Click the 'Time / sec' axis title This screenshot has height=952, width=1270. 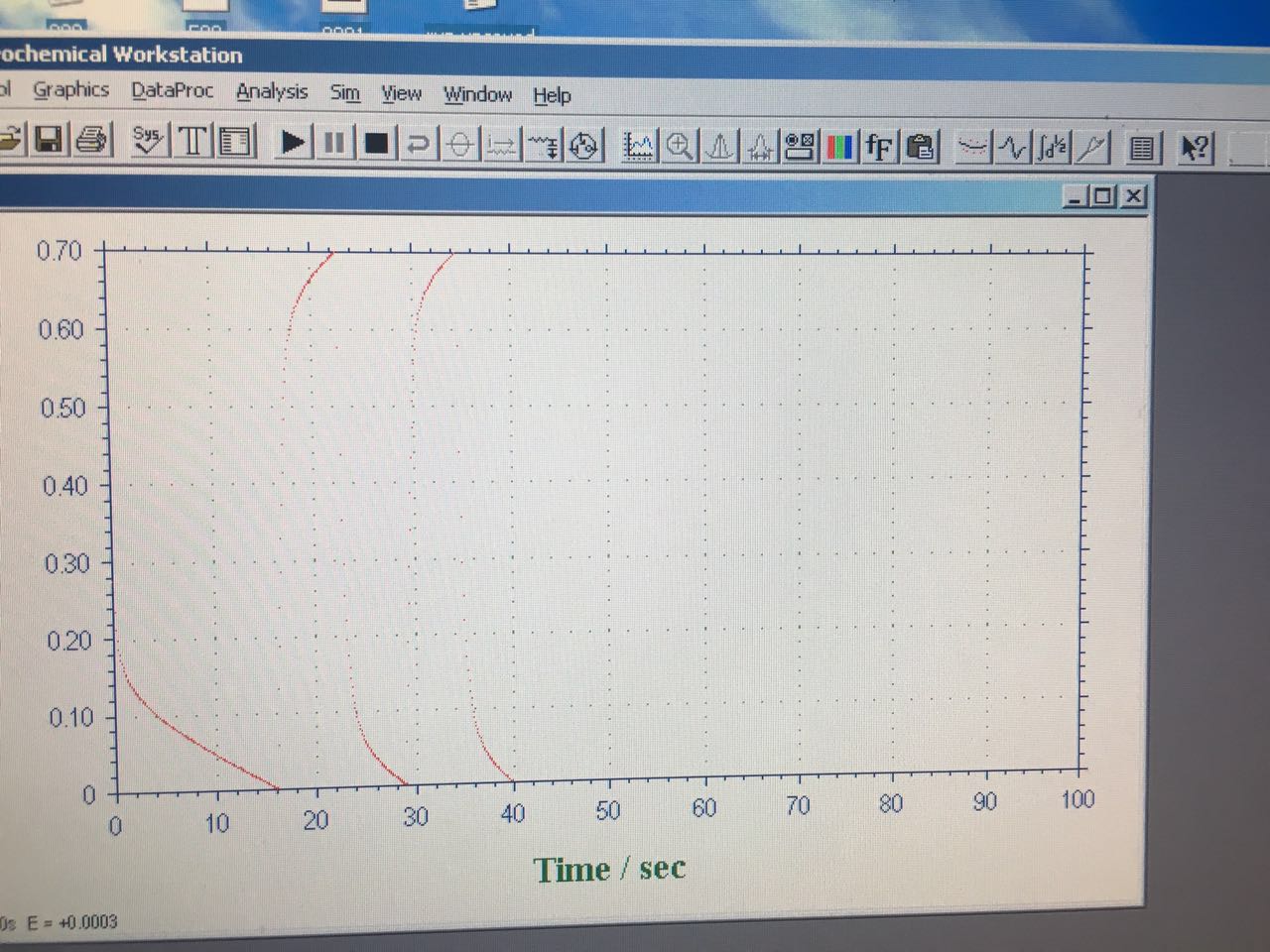pyautogui.click(x=610, y=870)
